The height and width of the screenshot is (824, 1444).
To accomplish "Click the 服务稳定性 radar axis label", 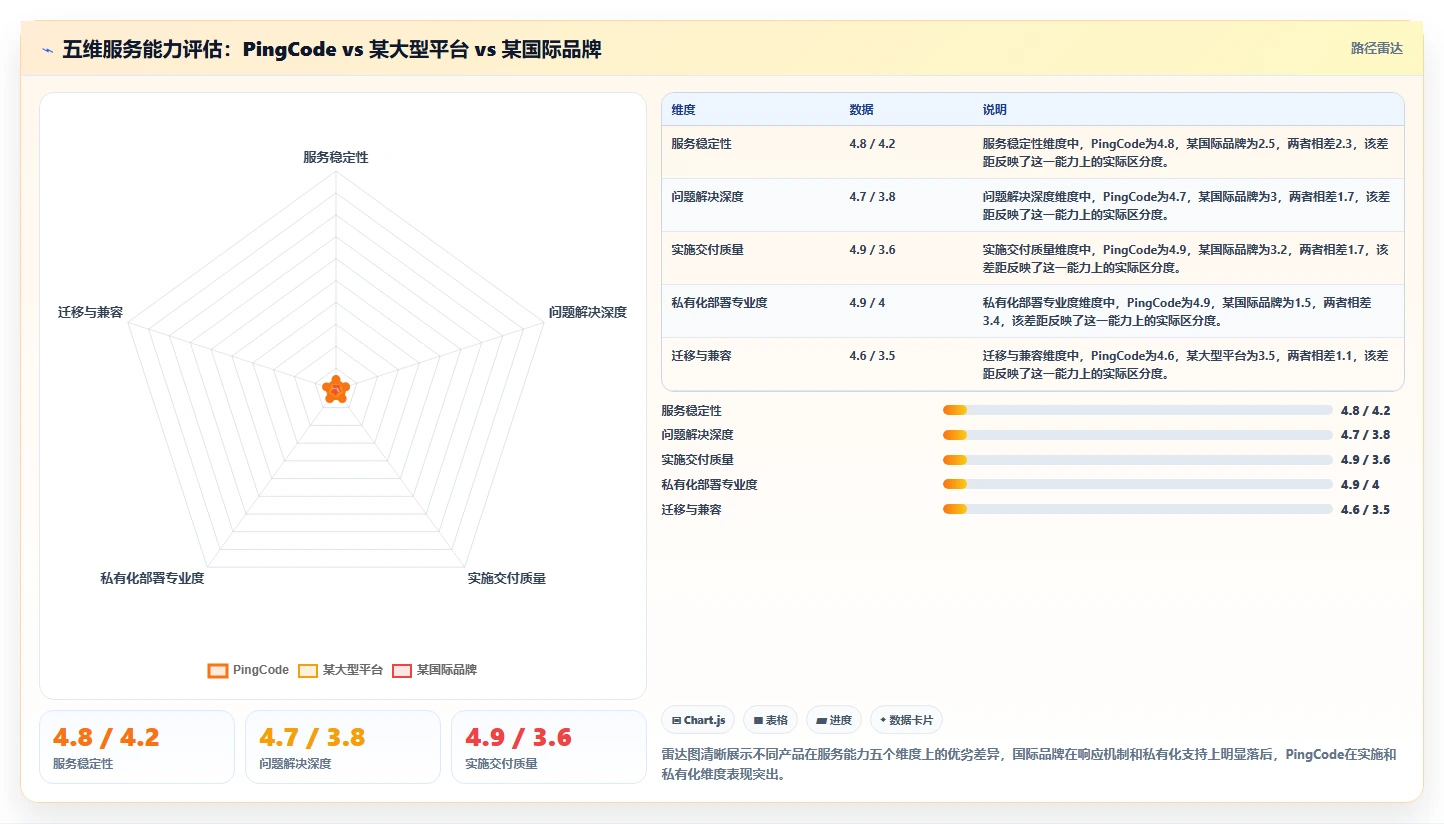I will point(336,158).
